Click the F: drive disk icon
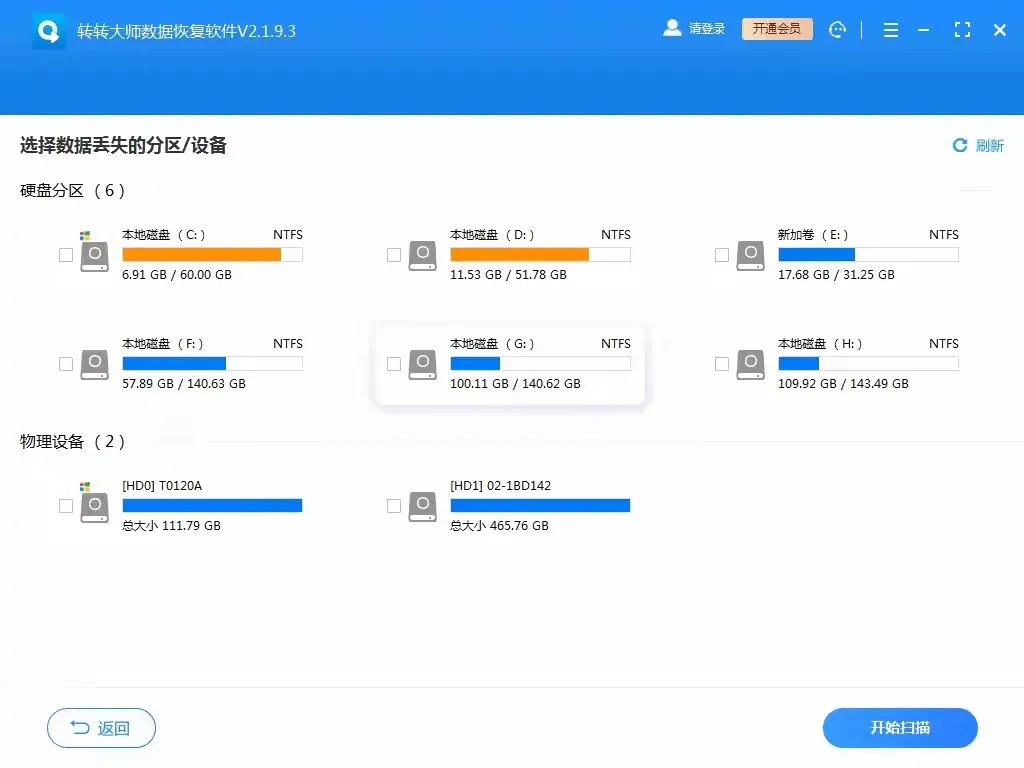This screenshot has height=768, width=1024. pos(94,364)
